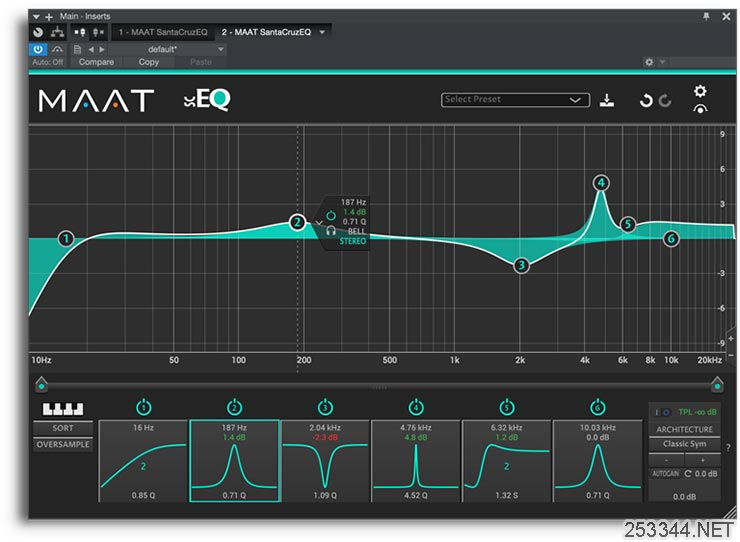Pin the plugin window
Image resolution: width=740 pixels, height=542 pixels.
706,17
